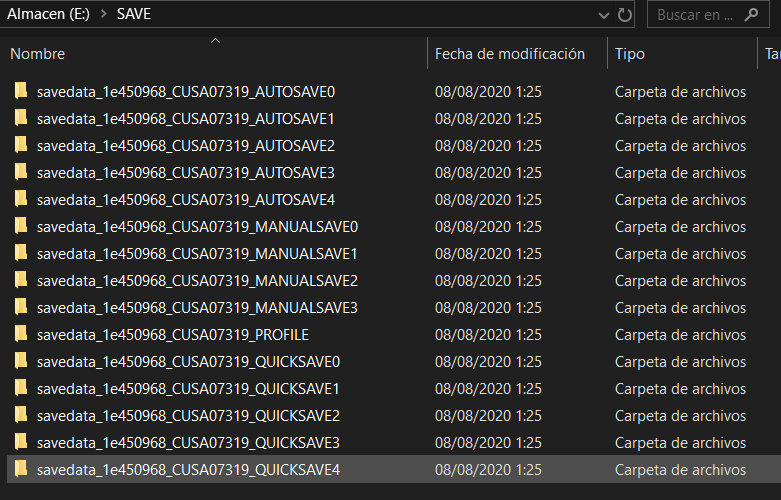Expand the chevron after Almacen (E:)
The width and height of the screenshot is (781, 500).
[x=104, y=14]
